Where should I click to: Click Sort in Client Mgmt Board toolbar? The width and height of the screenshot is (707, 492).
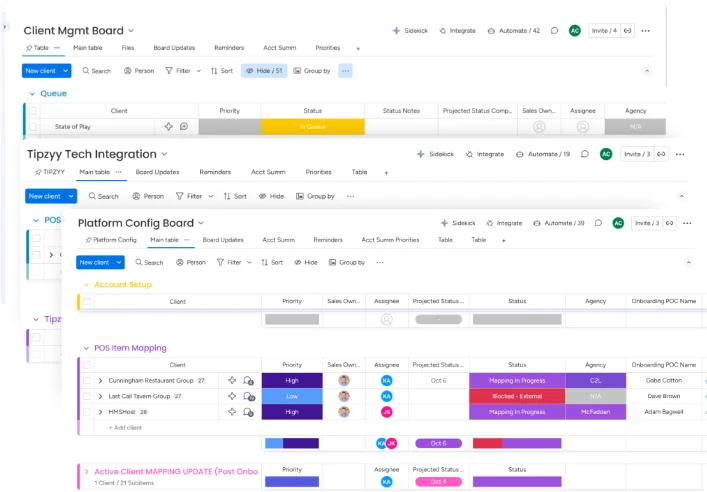[221, 71]
